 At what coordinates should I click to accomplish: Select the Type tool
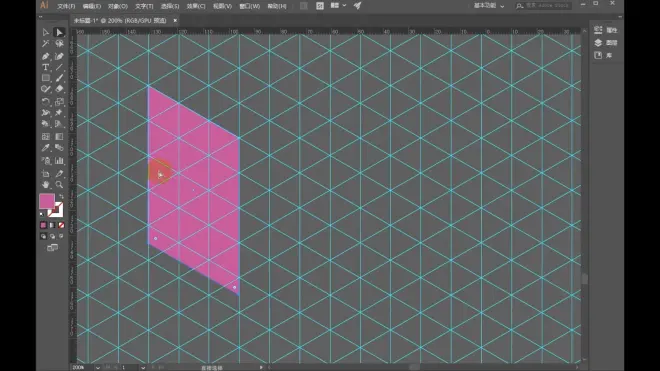[x=45, y=67]
